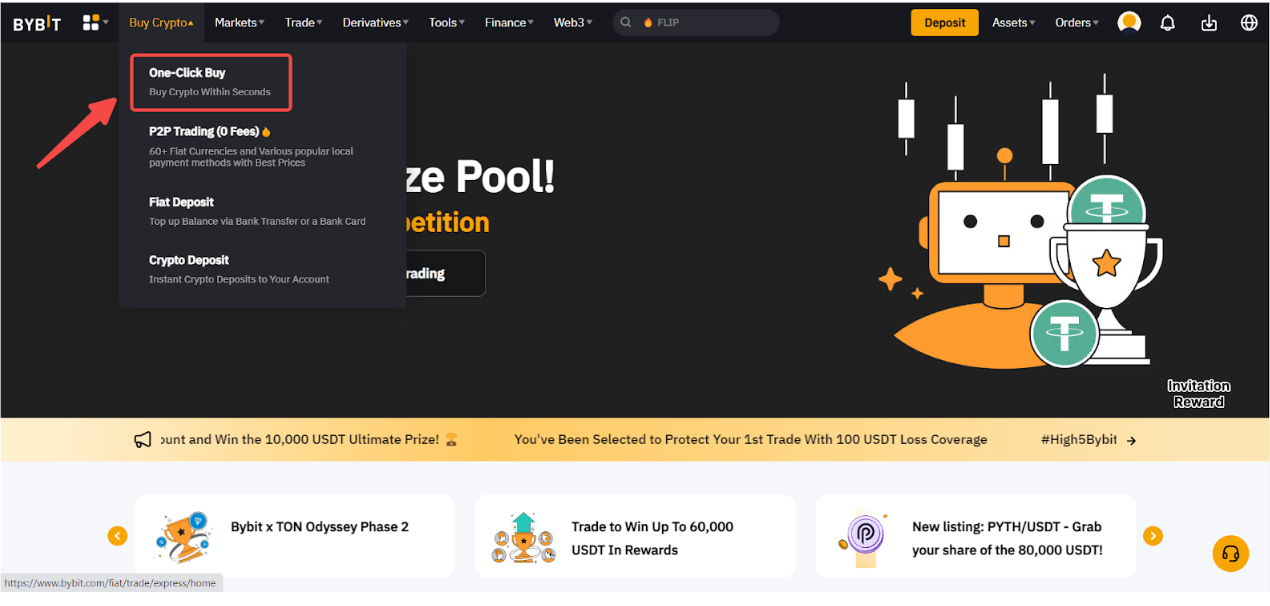The image size is (1270, 606).
Task: Open the language globe icon
Action: (x=1249, y=22)
